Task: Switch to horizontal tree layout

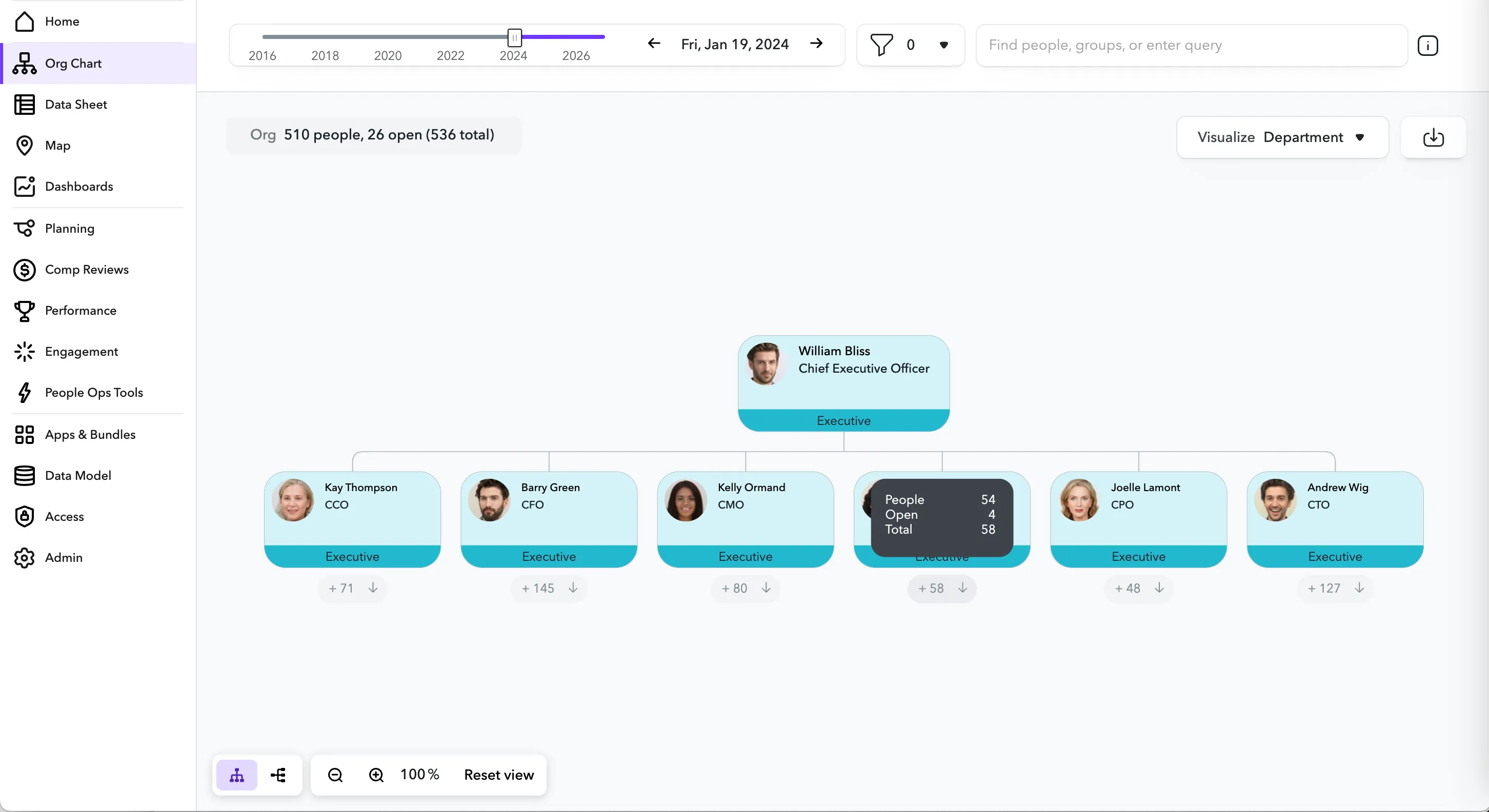Action: [x=278, y=775]
